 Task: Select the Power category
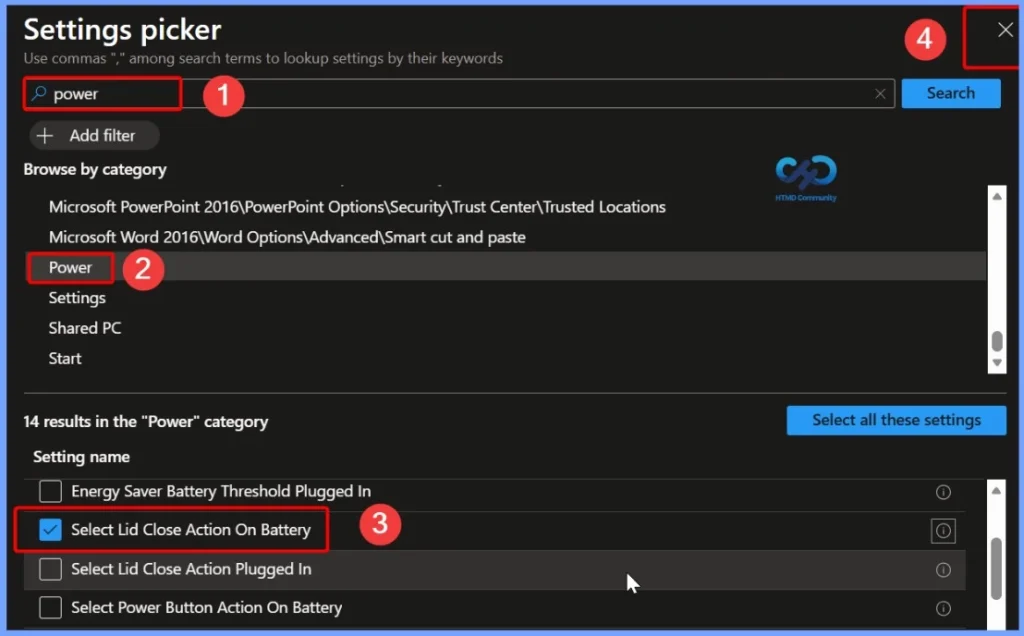pos(69,267)
